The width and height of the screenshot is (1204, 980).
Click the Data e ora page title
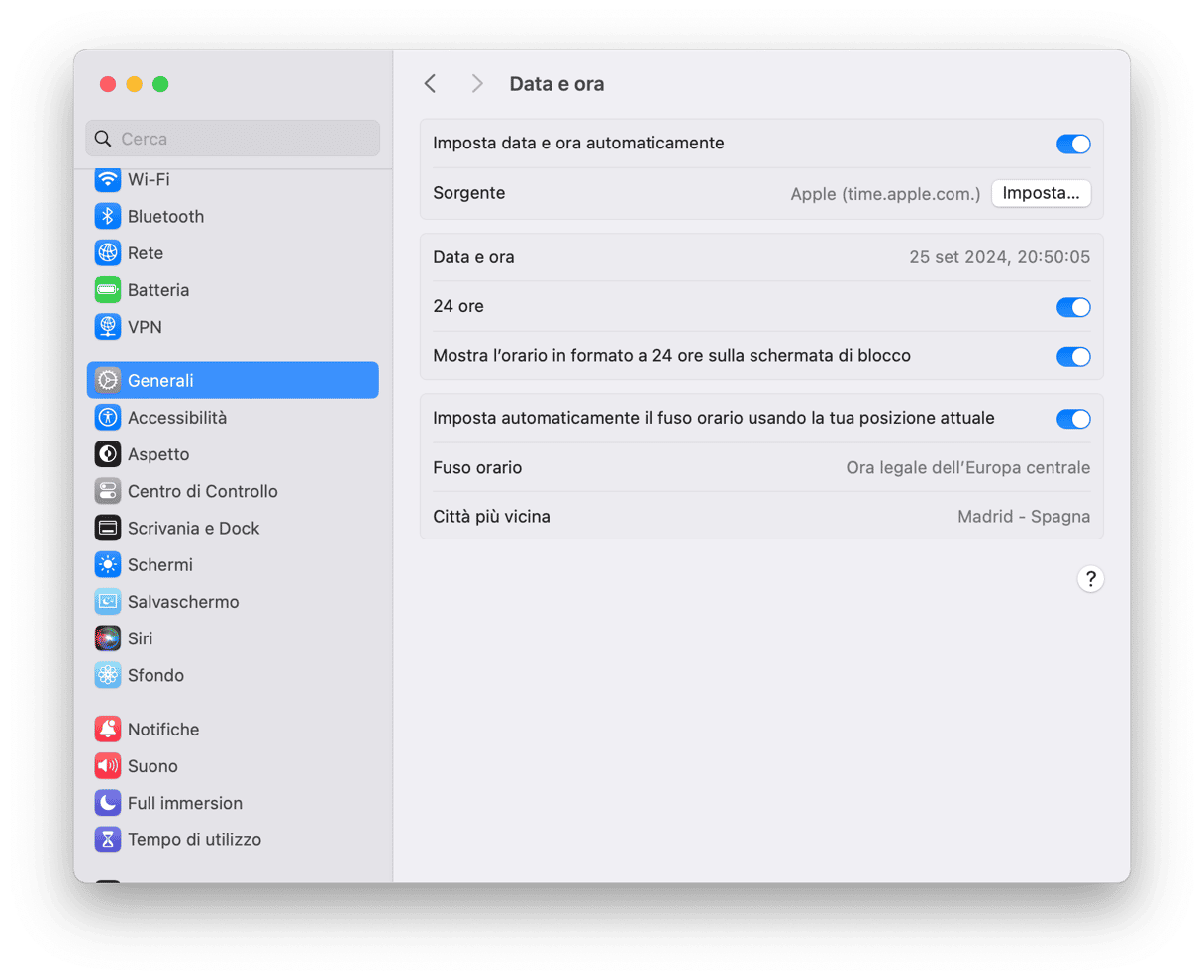point(556,84)
